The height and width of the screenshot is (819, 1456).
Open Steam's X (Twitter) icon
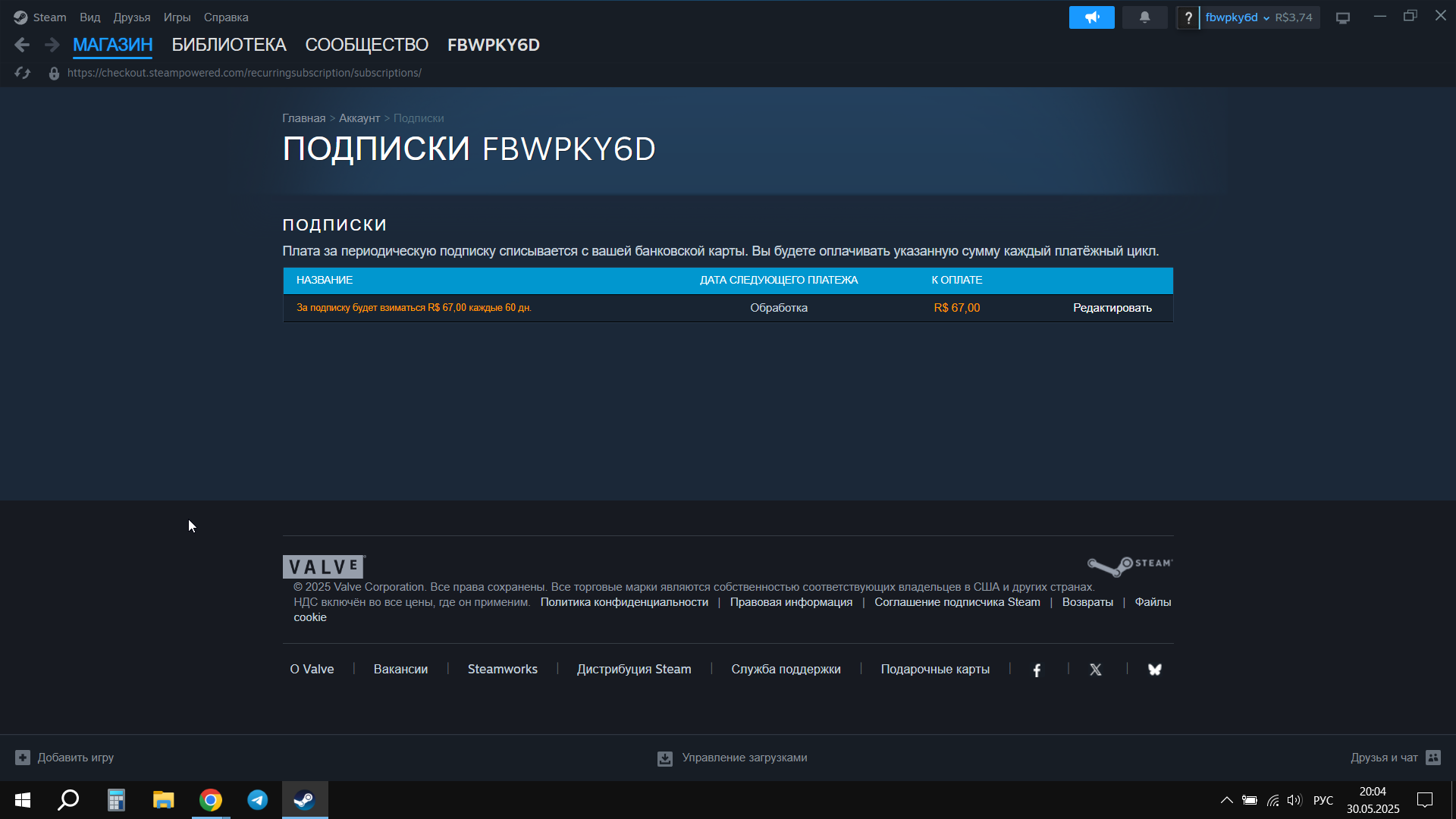tap(1096, 670)
